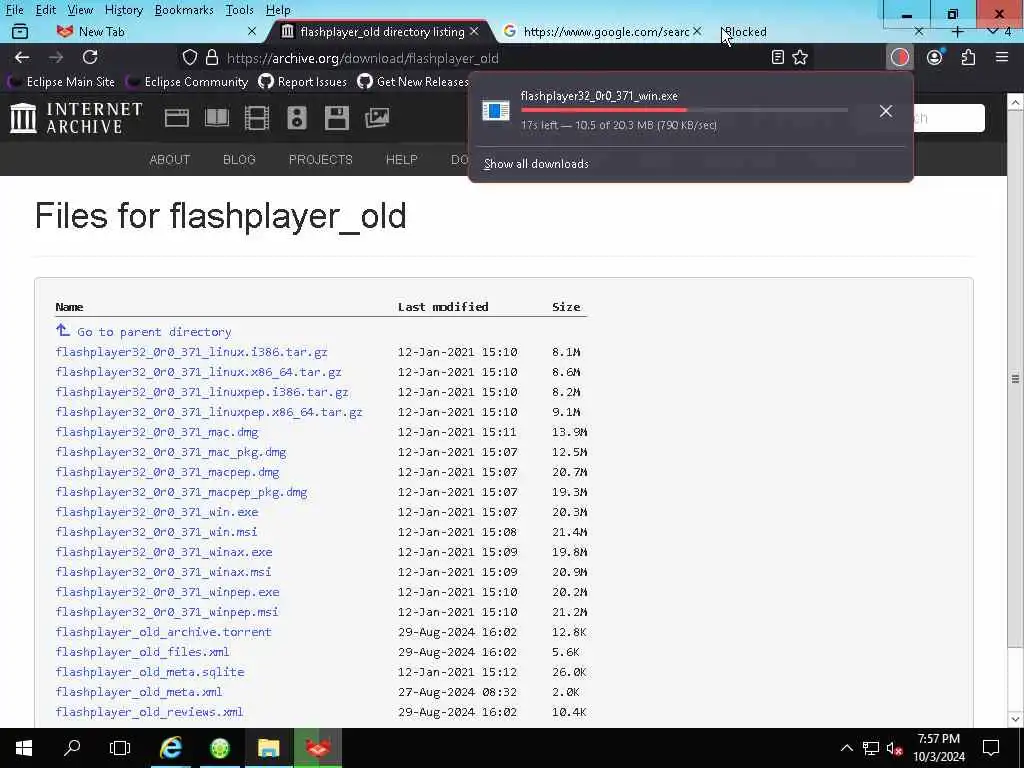Open Windows Start menu

24,748
